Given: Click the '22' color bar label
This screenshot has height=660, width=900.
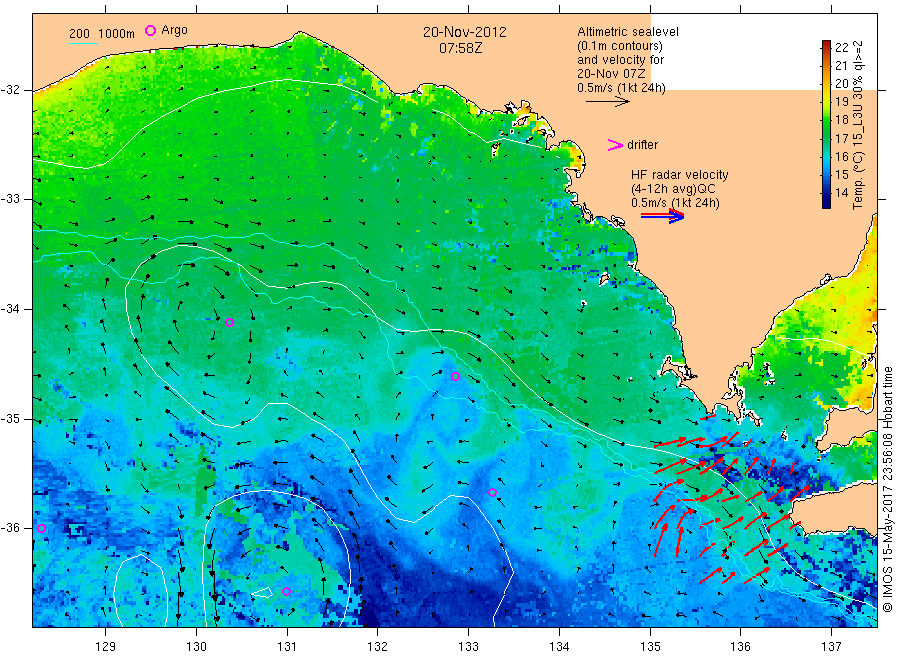Looking at the screenshot, I should click(841, 48).
